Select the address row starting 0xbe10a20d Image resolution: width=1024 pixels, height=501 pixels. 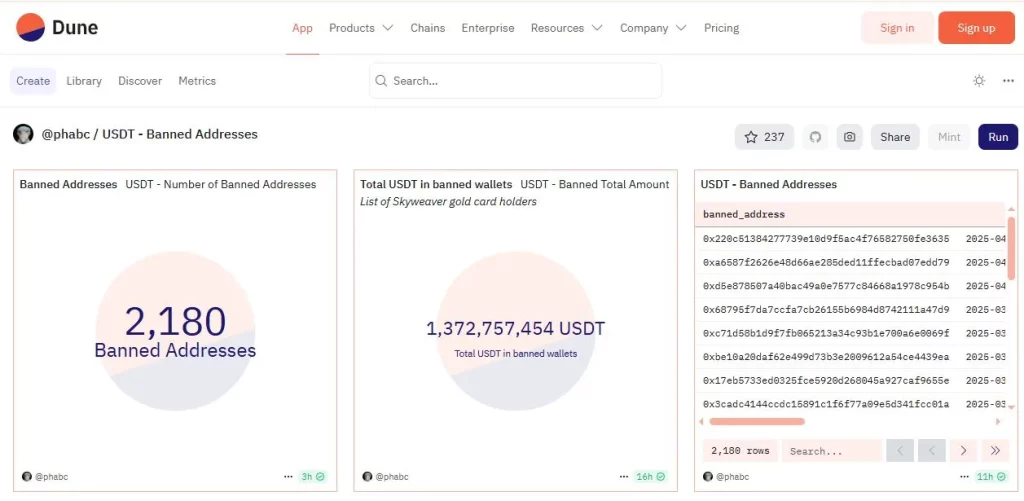[x=851, y=357]
